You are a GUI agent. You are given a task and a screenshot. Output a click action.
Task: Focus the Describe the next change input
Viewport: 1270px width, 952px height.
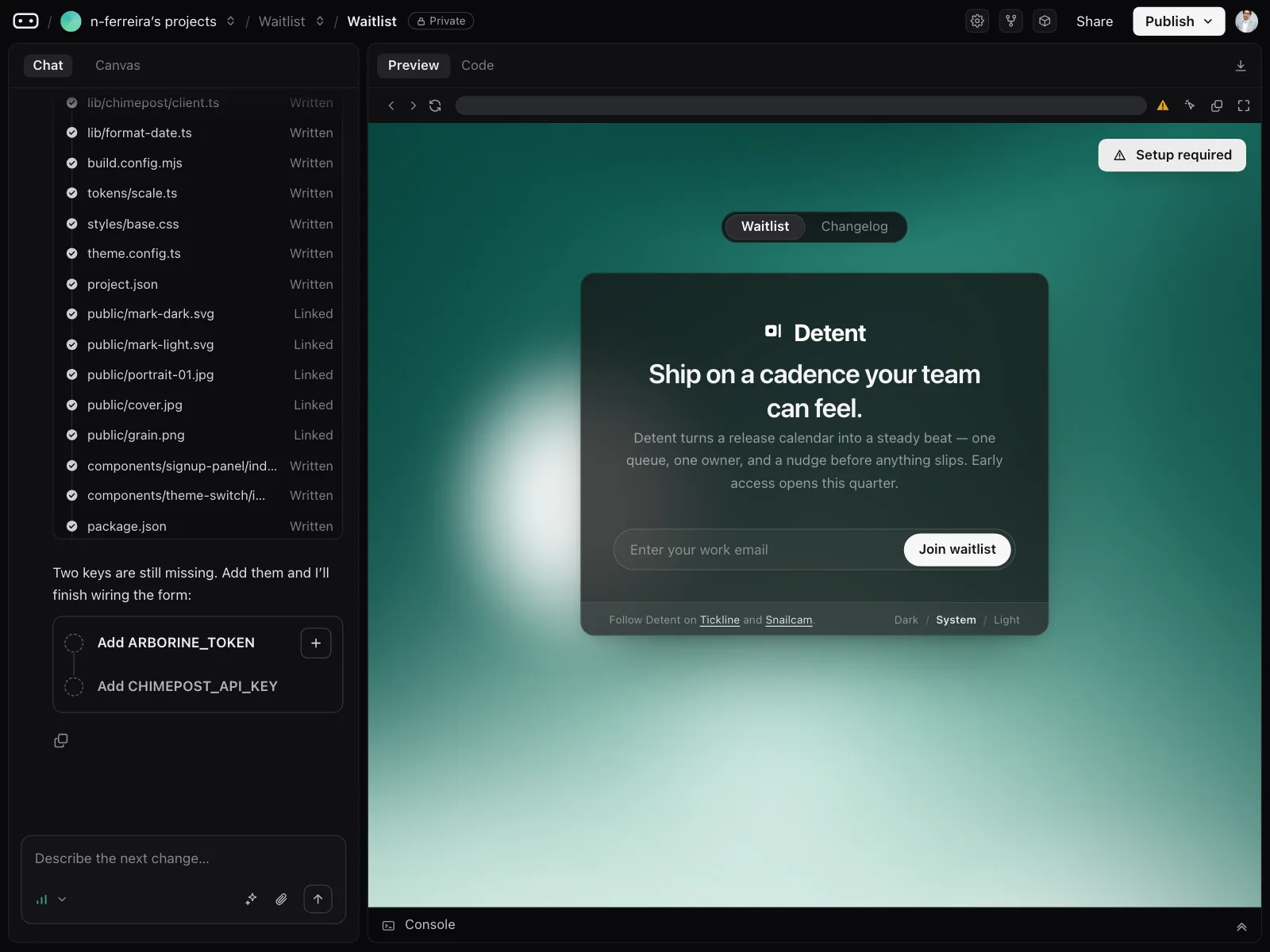click(x=183, y=859)
